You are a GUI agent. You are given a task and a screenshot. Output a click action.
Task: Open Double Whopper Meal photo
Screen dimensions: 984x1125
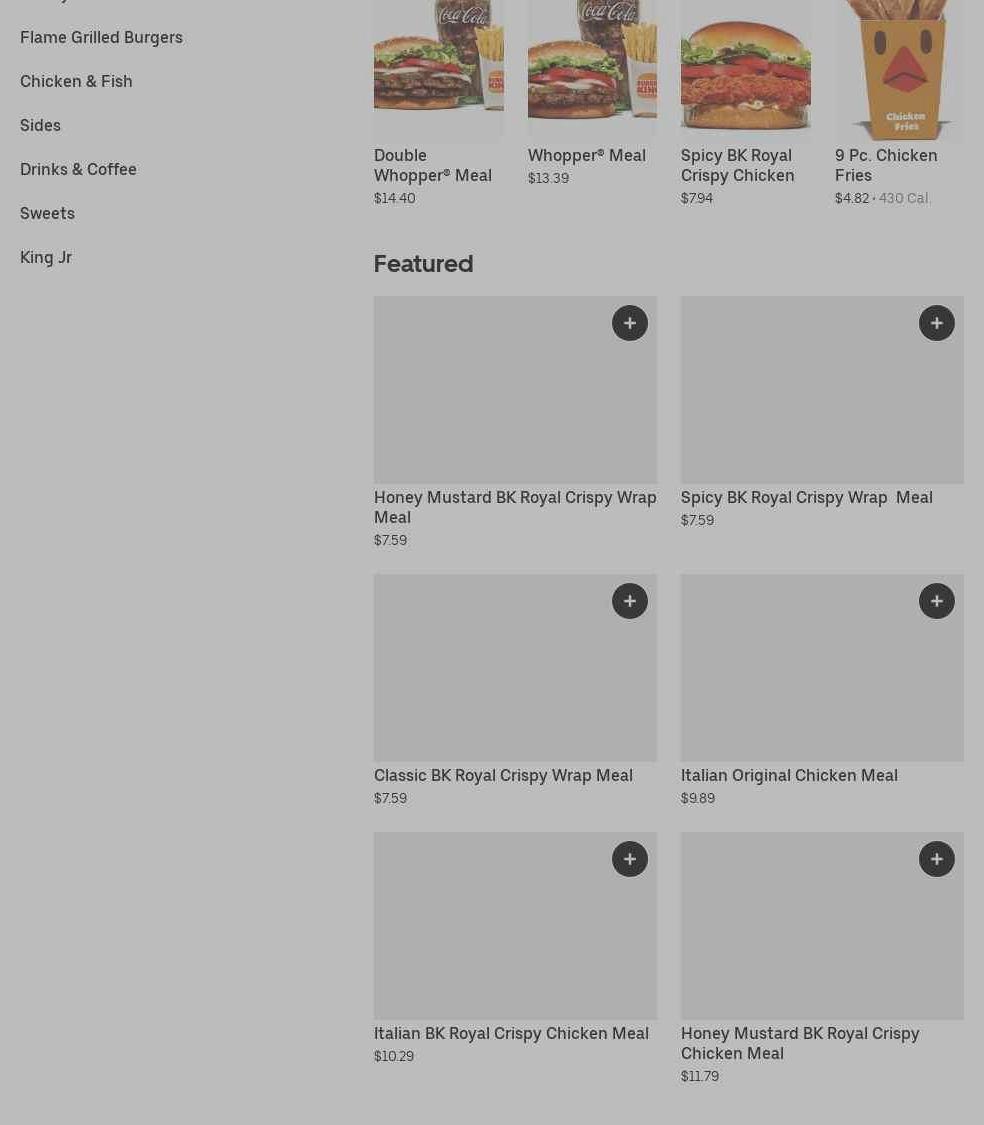(439, 68)
